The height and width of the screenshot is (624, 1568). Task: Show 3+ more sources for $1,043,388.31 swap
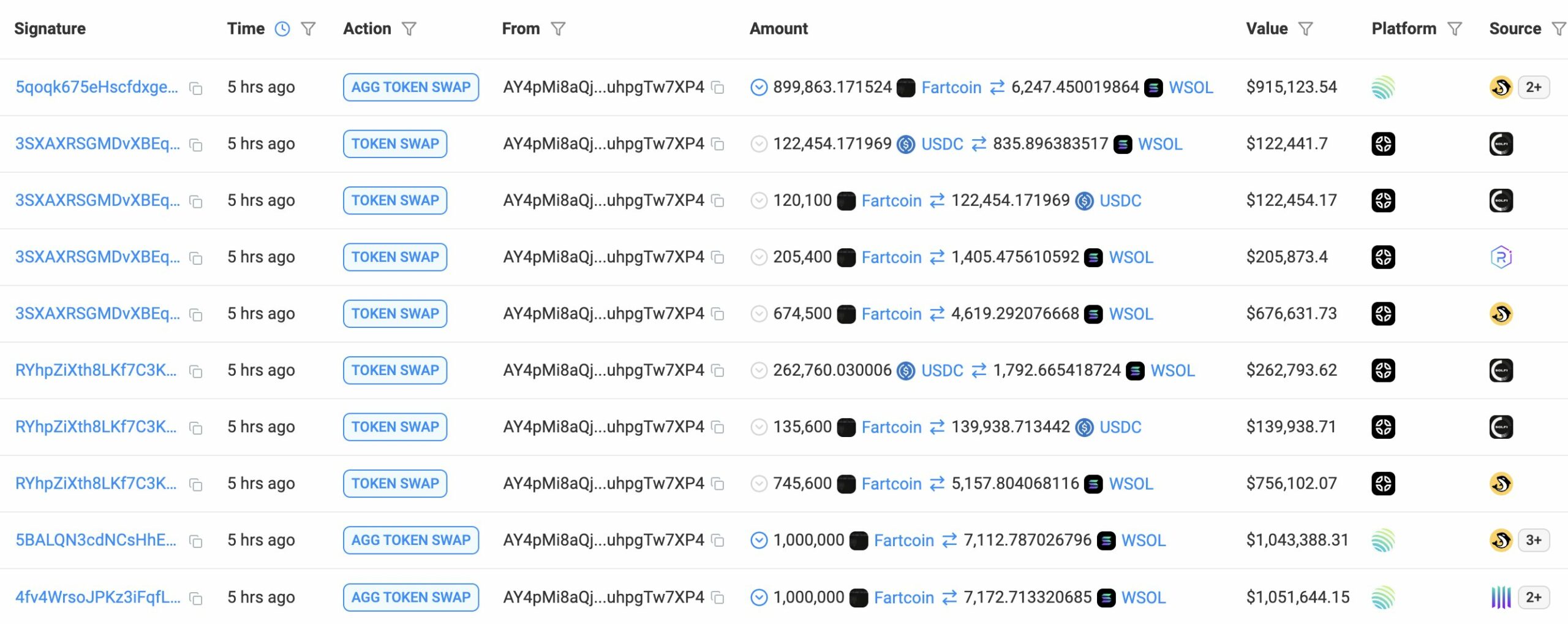click(x=1533, y=540)
